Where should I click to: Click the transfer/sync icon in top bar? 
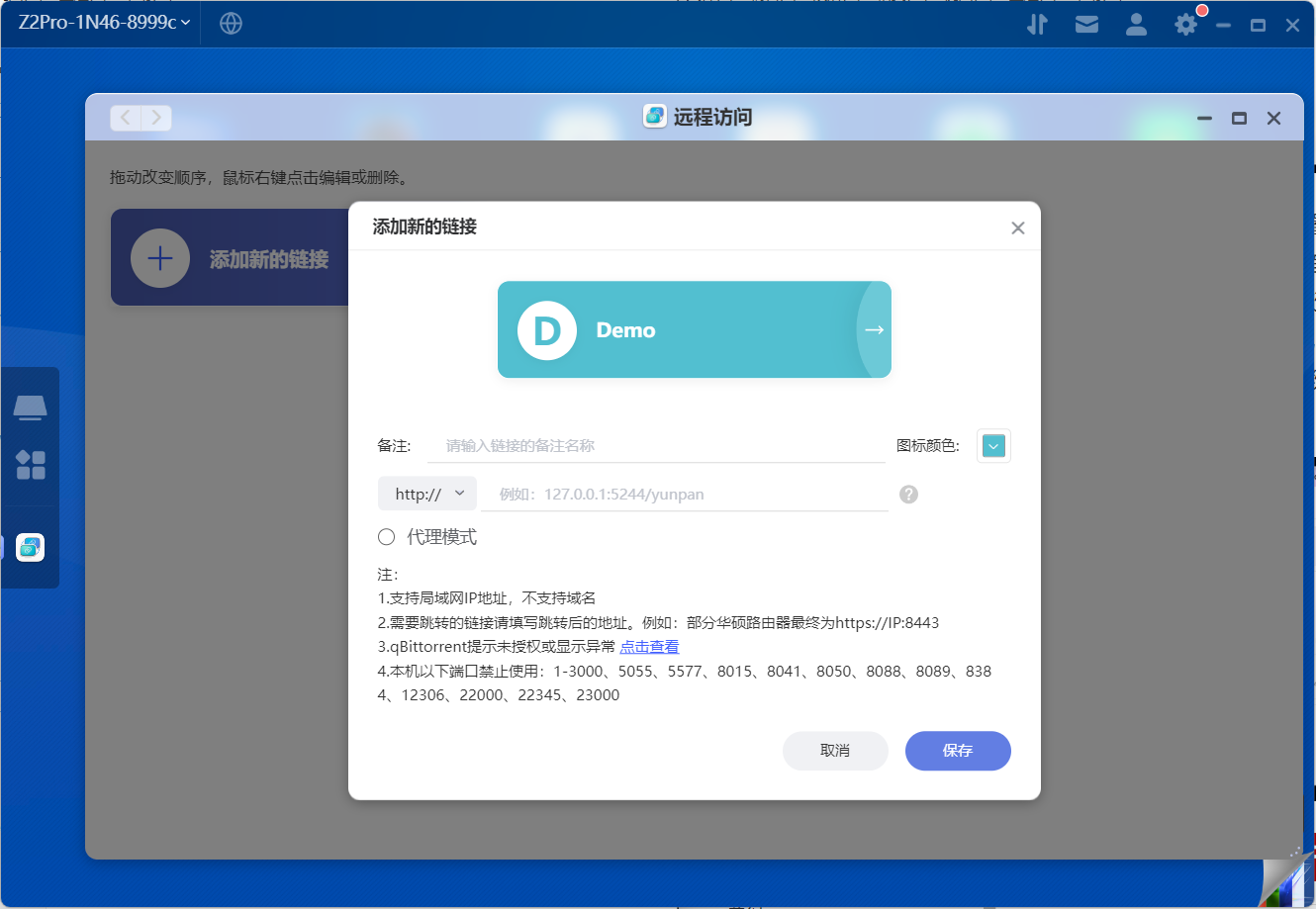pos(1037,24)
